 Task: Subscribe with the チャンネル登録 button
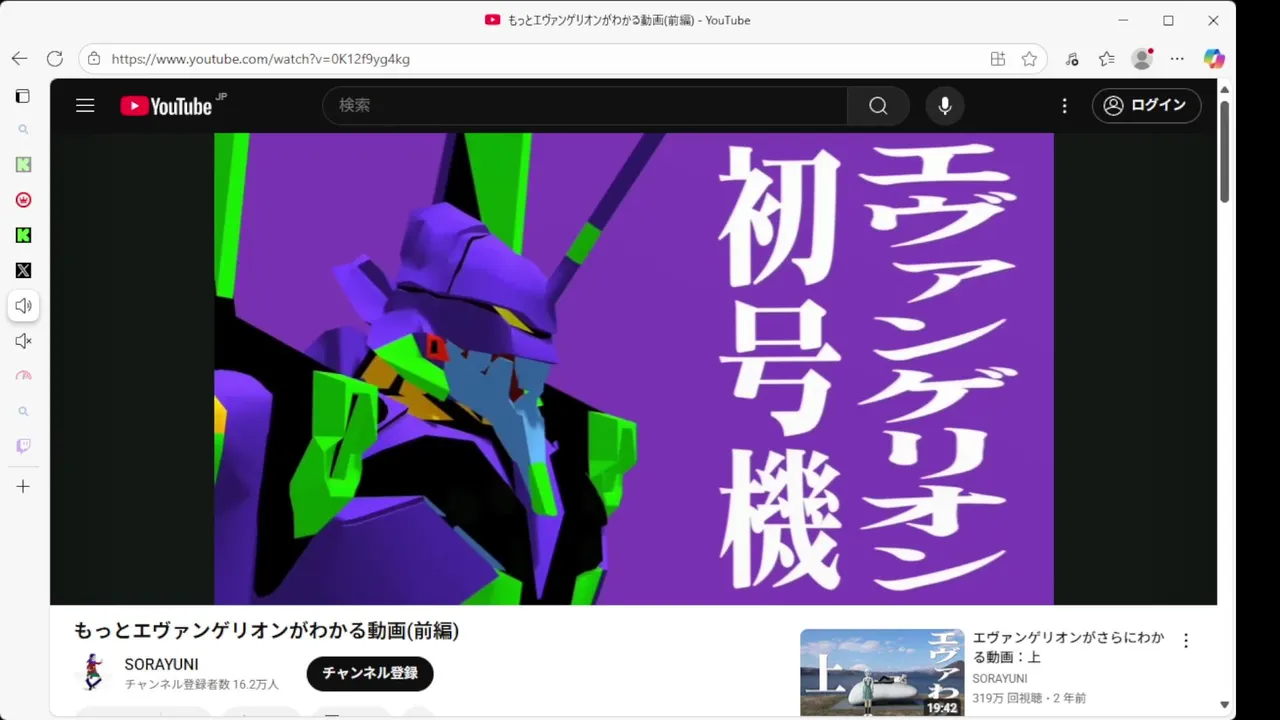[x=370, y=673]
